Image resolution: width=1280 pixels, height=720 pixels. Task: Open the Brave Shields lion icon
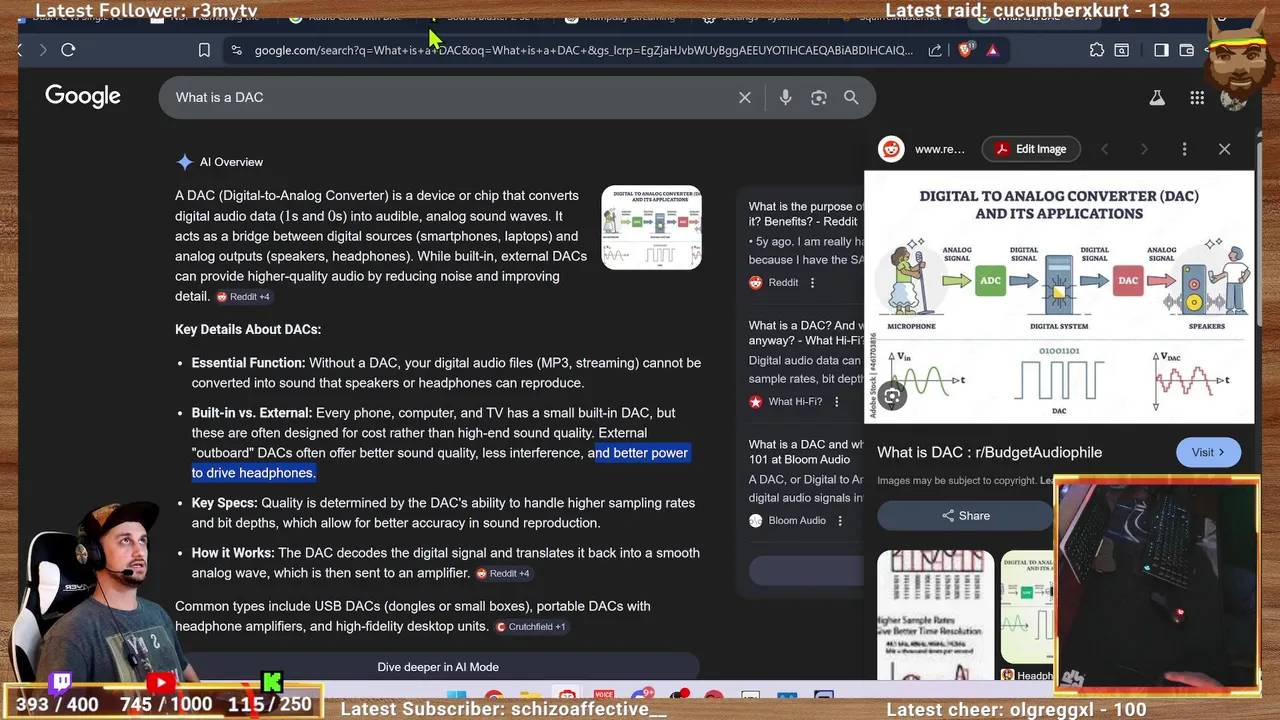click(966, 50)
